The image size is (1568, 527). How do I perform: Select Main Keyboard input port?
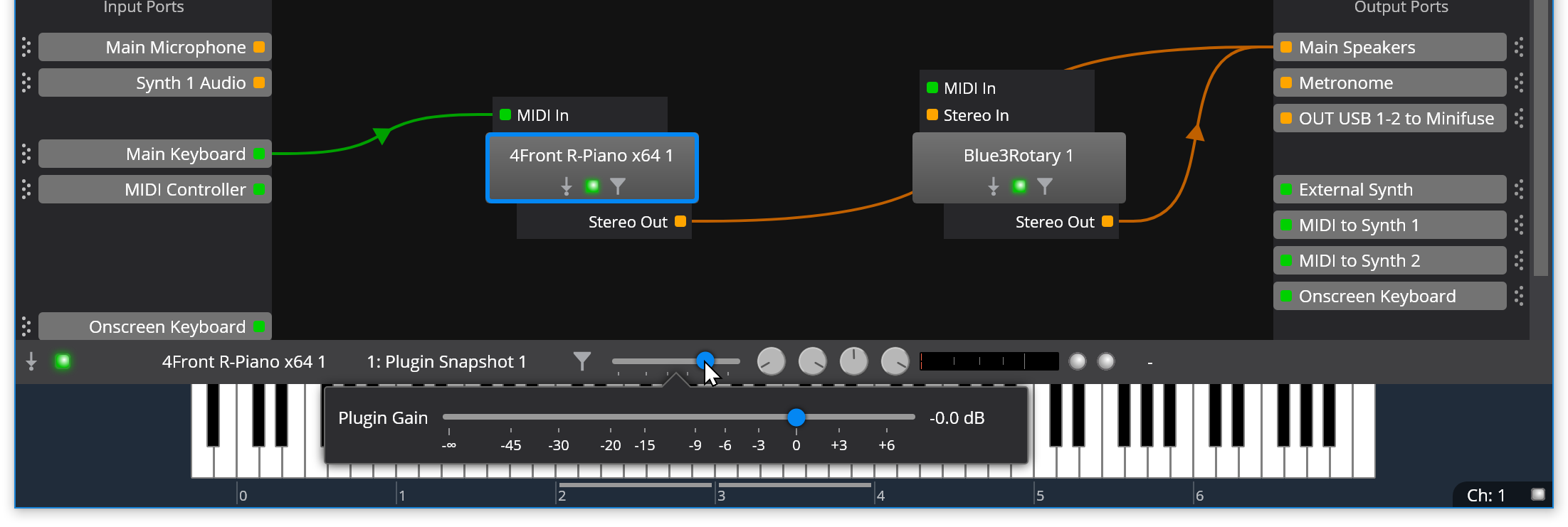(x=155, y=154)
